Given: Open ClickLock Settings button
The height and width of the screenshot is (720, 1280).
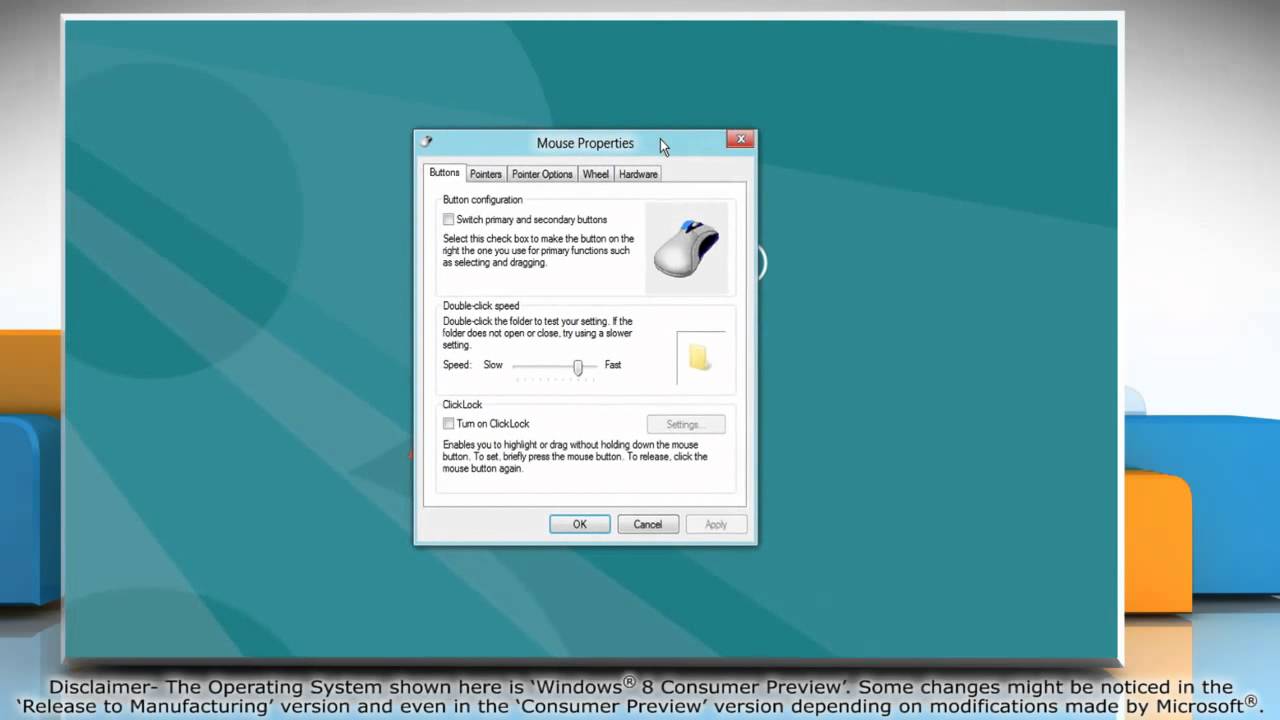Looking at the screenshot, I should [x=686, y=424].
